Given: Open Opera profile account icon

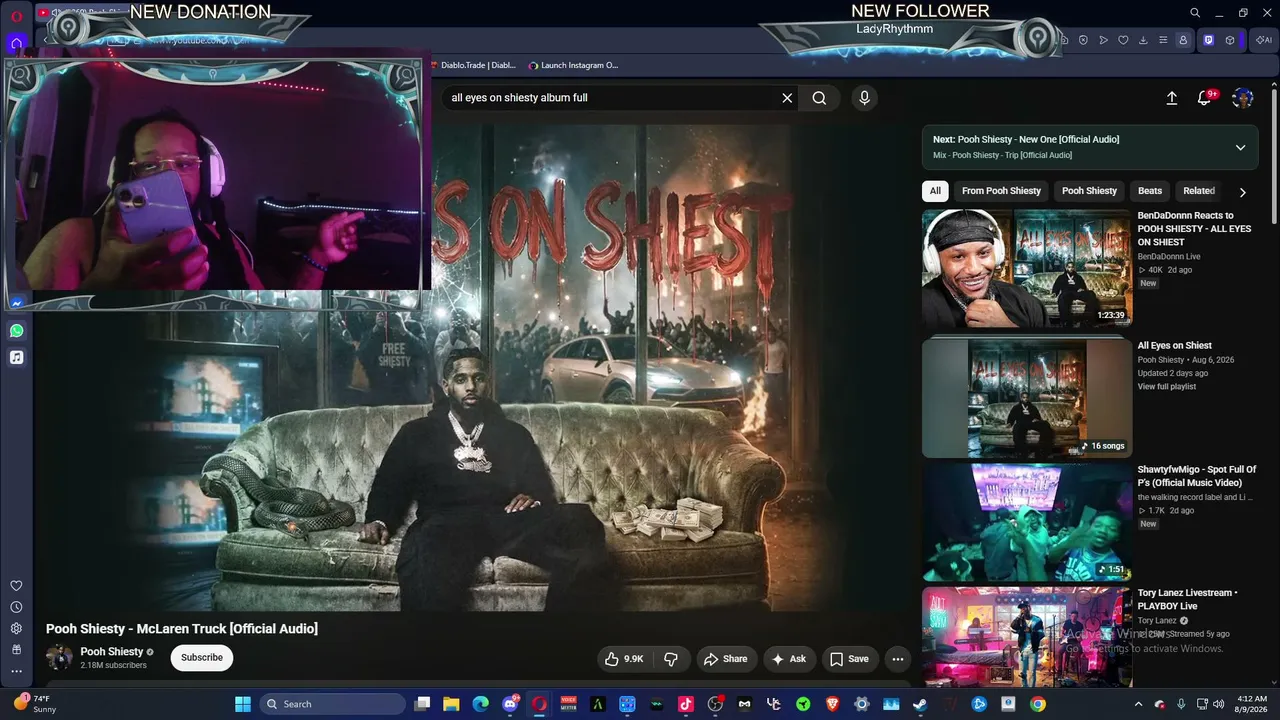Looking at the screenshot, I should [1183, 40].
